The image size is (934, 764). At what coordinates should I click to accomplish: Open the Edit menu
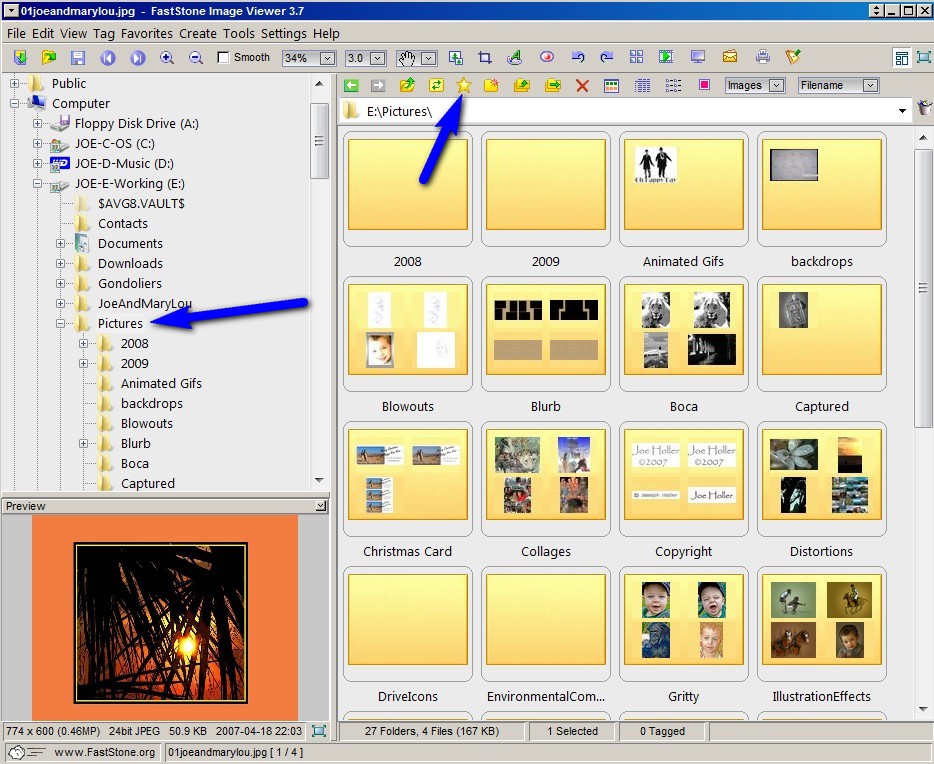(x=43, y=33)
